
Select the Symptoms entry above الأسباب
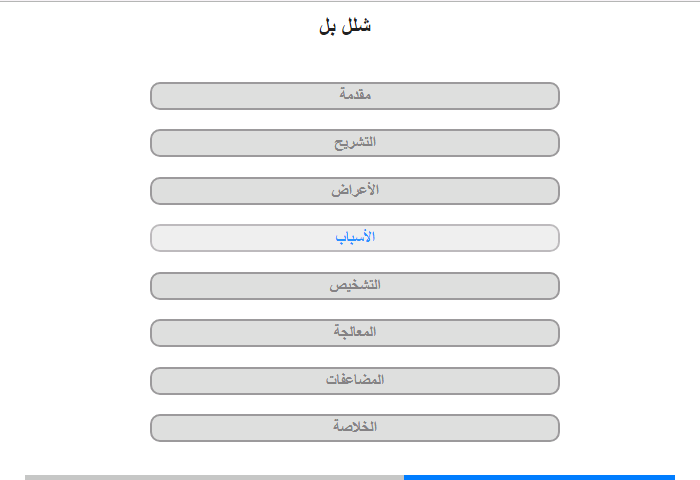tap(355, 191)
